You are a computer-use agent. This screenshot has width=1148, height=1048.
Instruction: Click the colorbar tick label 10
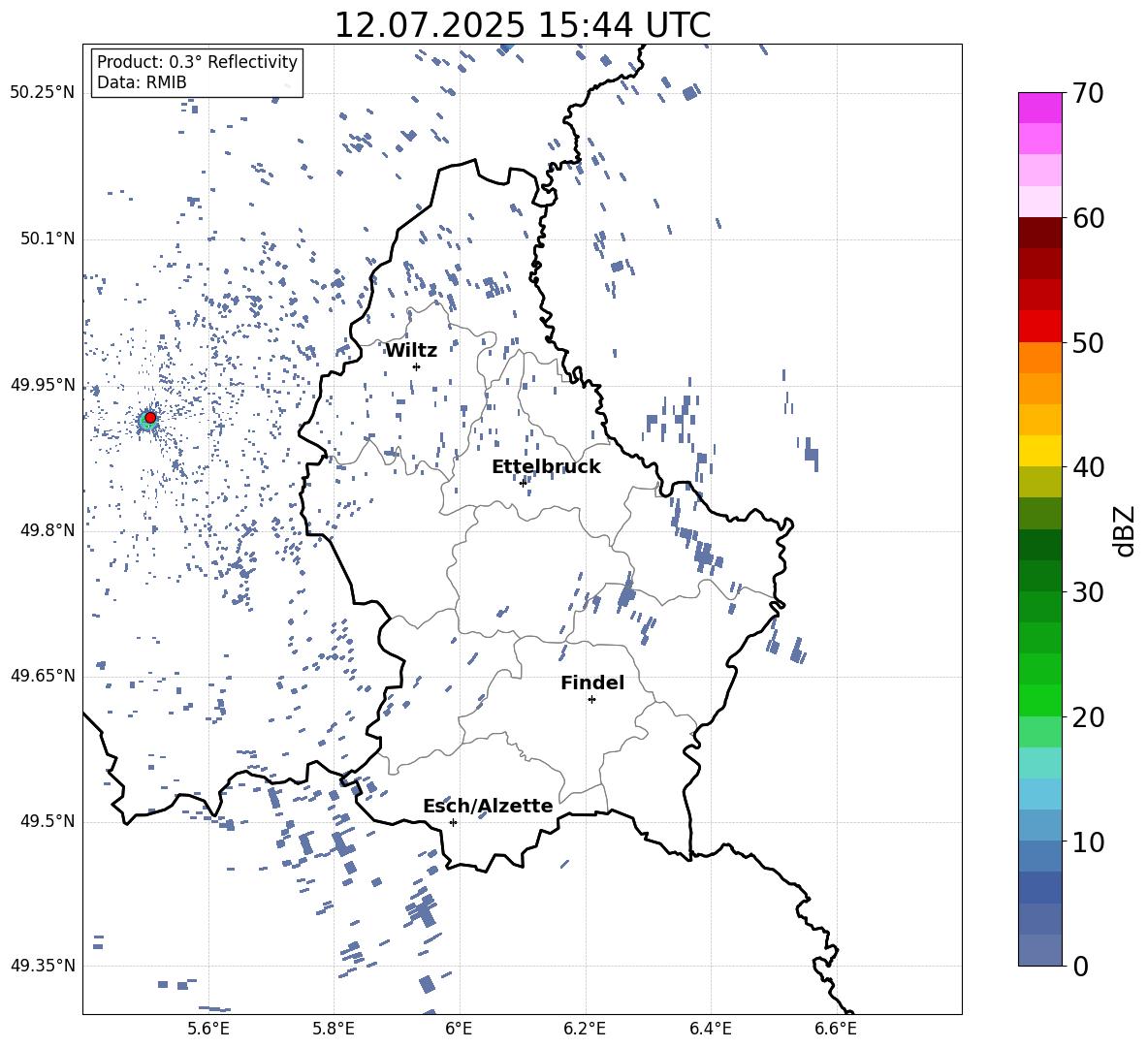coord(1088,842)
